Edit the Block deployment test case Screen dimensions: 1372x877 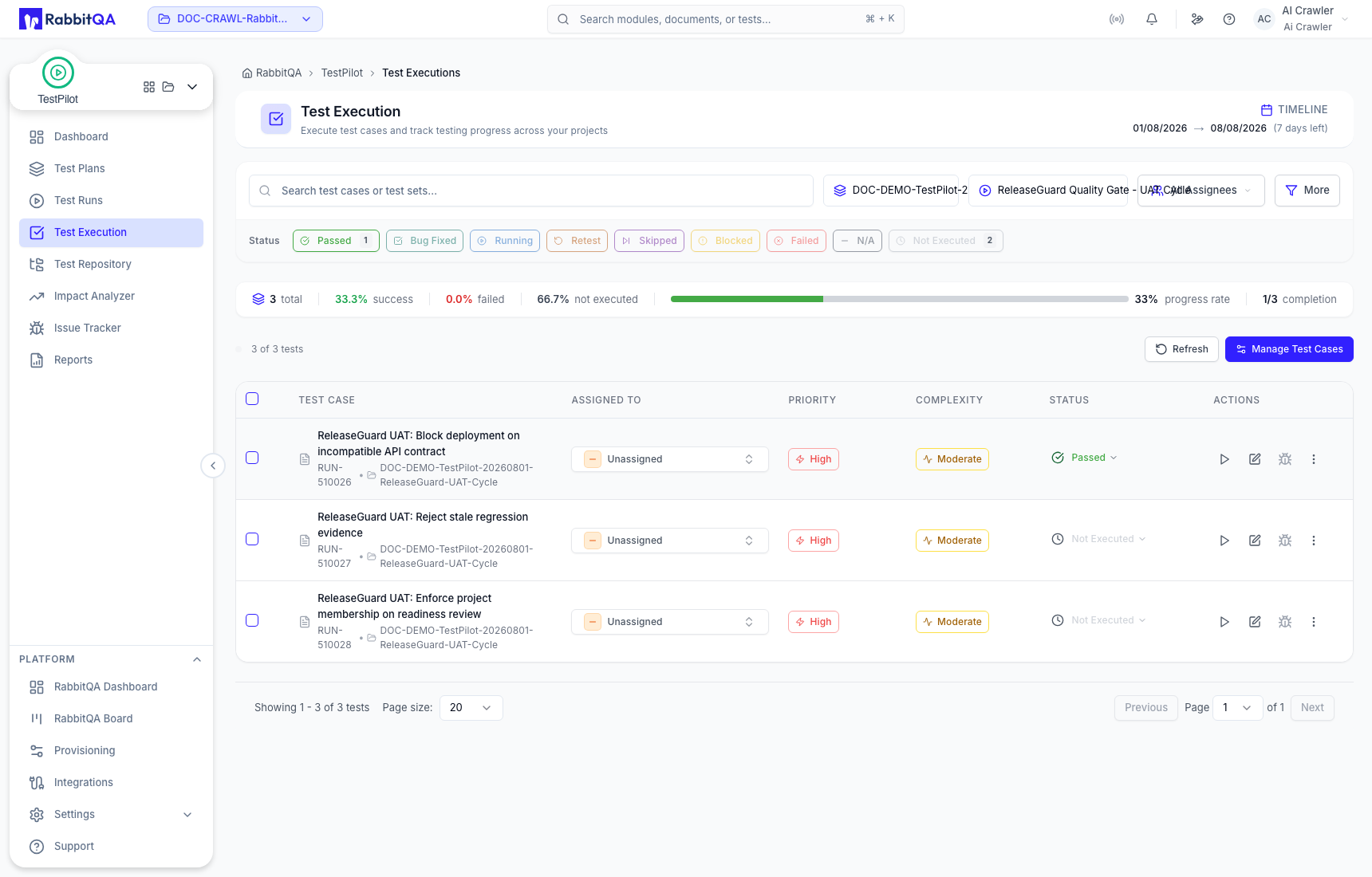point(1255,459)
